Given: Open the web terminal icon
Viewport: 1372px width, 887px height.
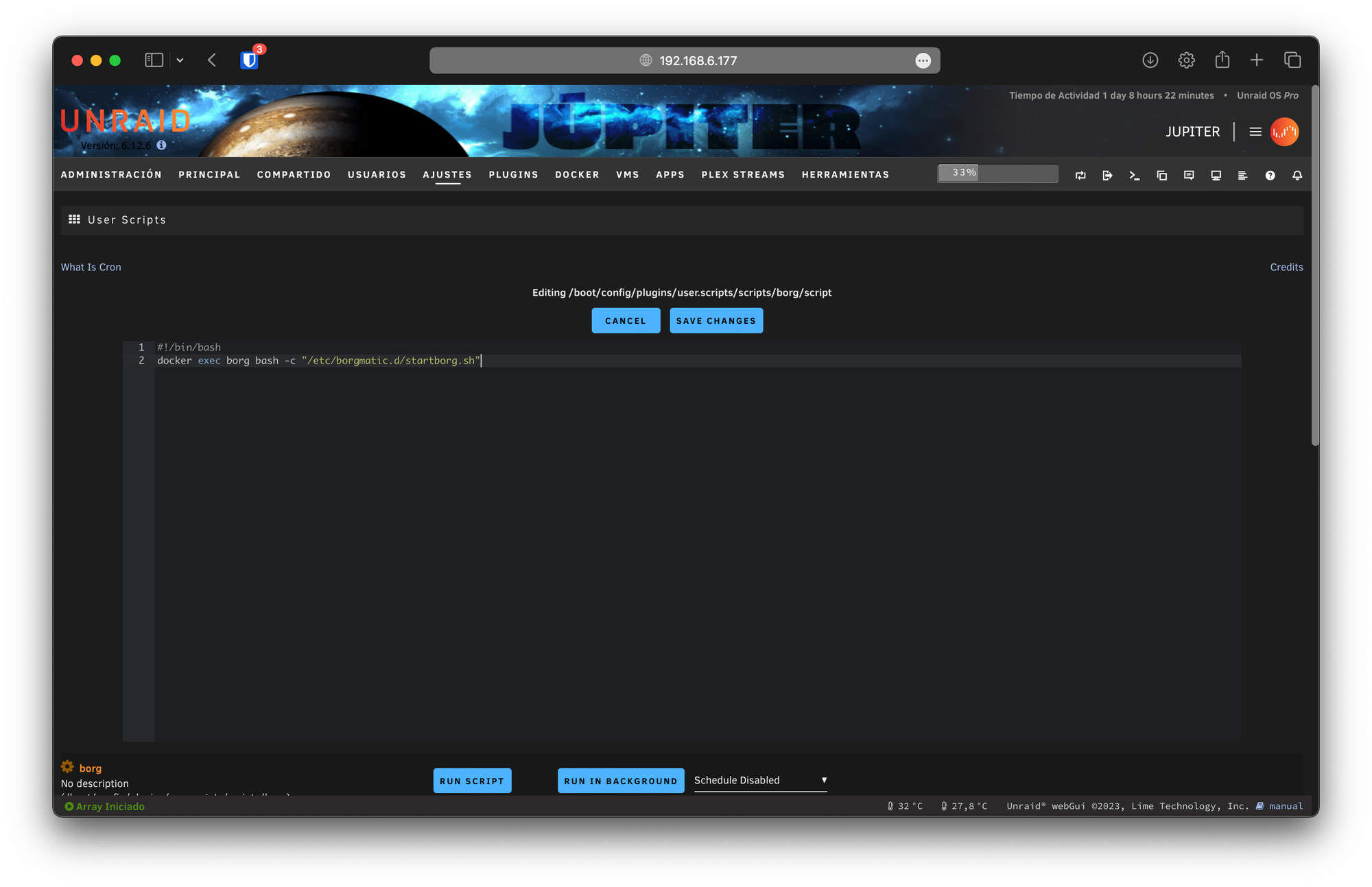Looking at the screenshot, I should (x=1135, y=176).
